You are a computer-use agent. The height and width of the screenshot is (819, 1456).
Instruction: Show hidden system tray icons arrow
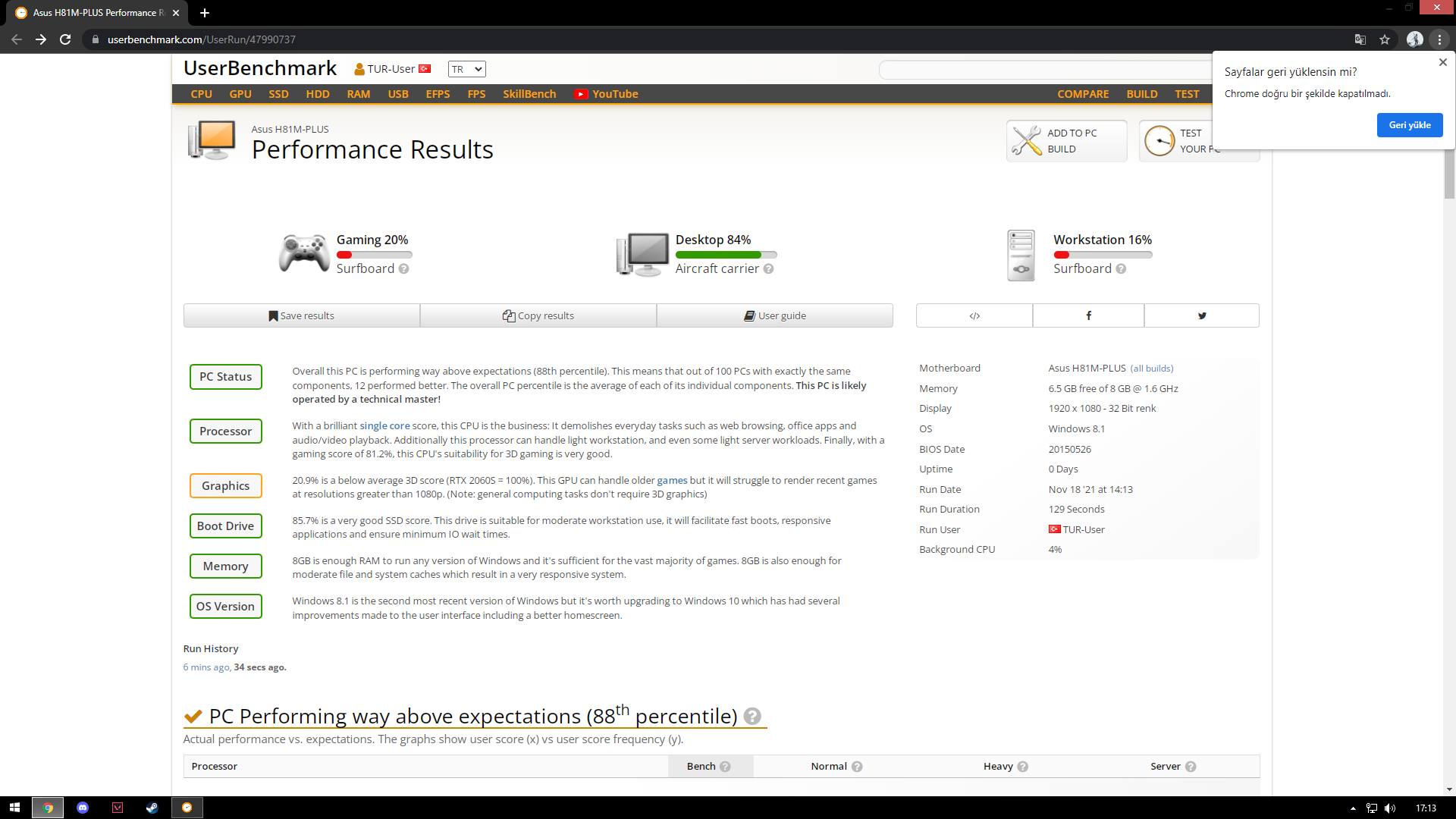coord(1353,808)
